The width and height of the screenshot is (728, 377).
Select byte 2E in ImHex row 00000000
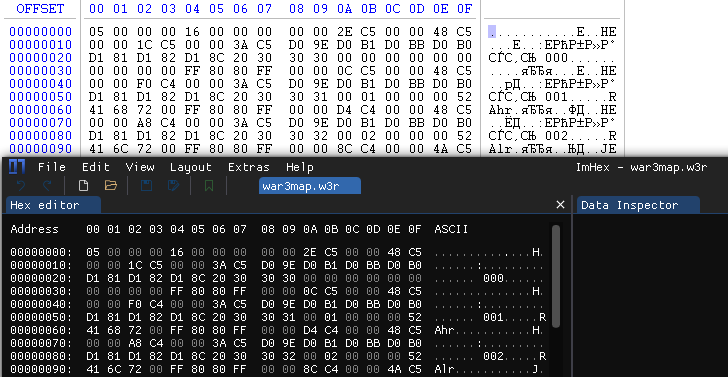click(x=309, y=253)
